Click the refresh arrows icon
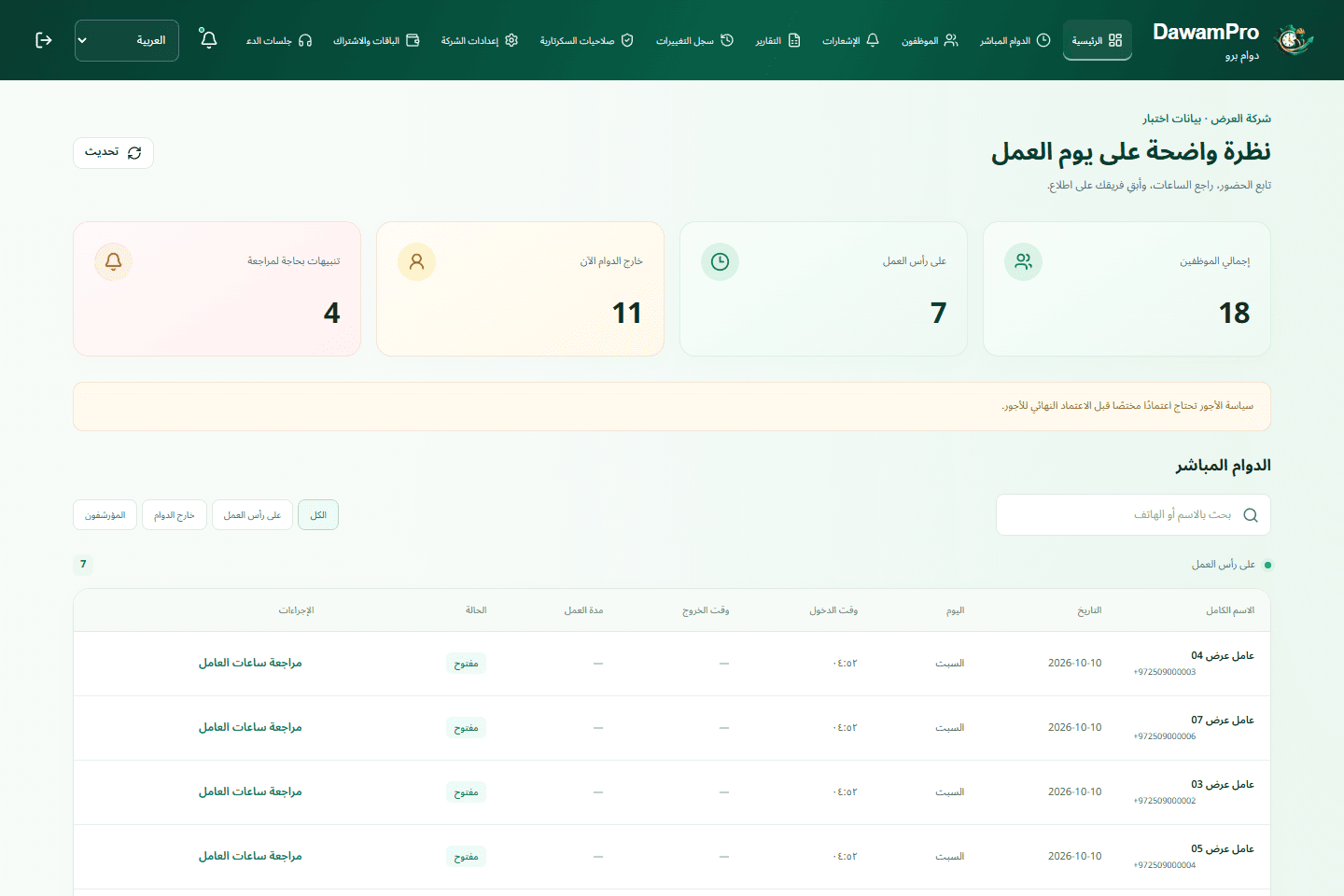The height and width of the screenshot is (896, 1344). (134, 153)
